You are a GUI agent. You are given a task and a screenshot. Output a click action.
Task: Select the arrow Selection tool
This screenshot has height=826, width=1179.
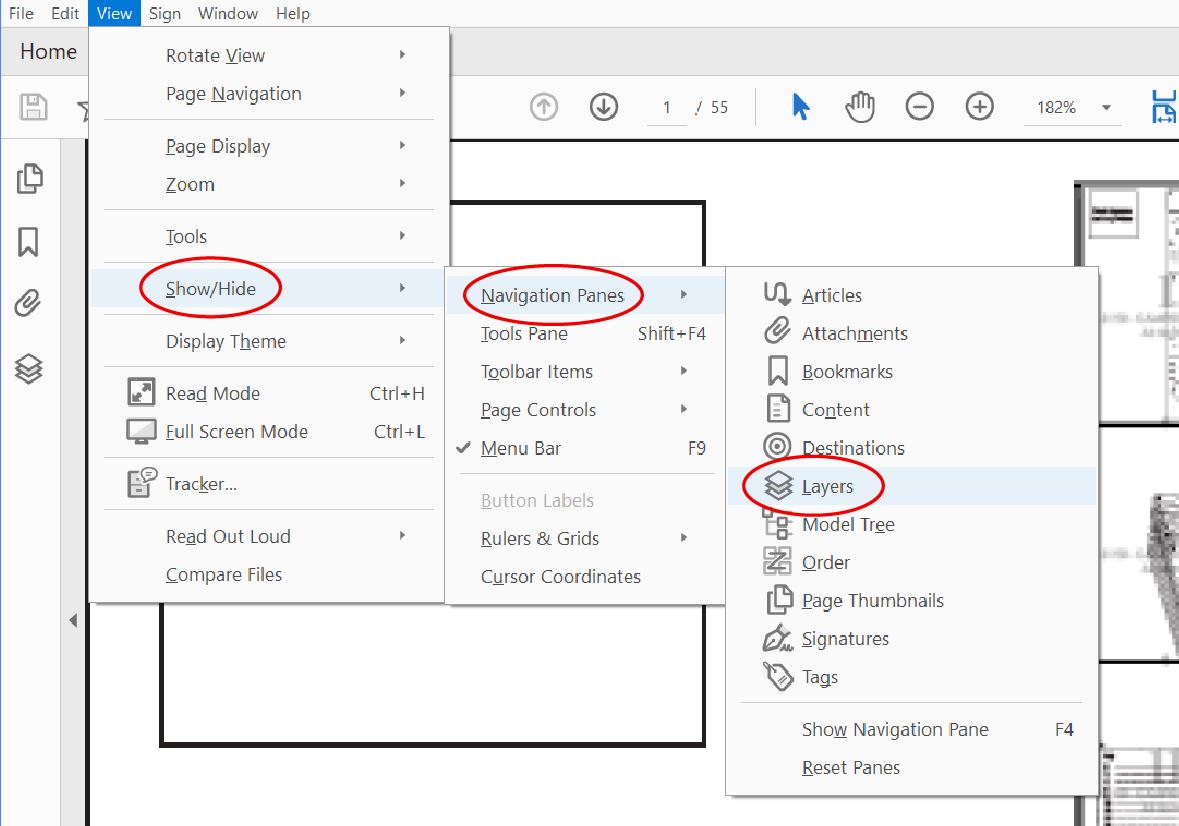click(x=801, y=106)
